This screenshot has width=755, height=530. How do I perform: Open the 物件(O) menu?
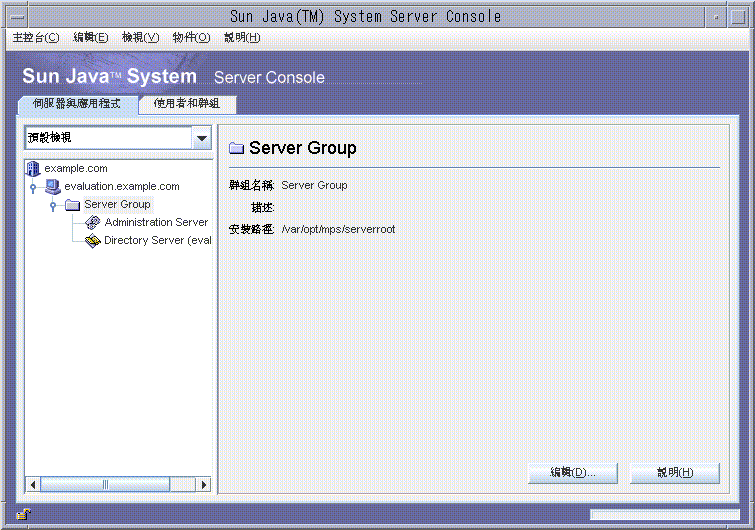point(191,38)
